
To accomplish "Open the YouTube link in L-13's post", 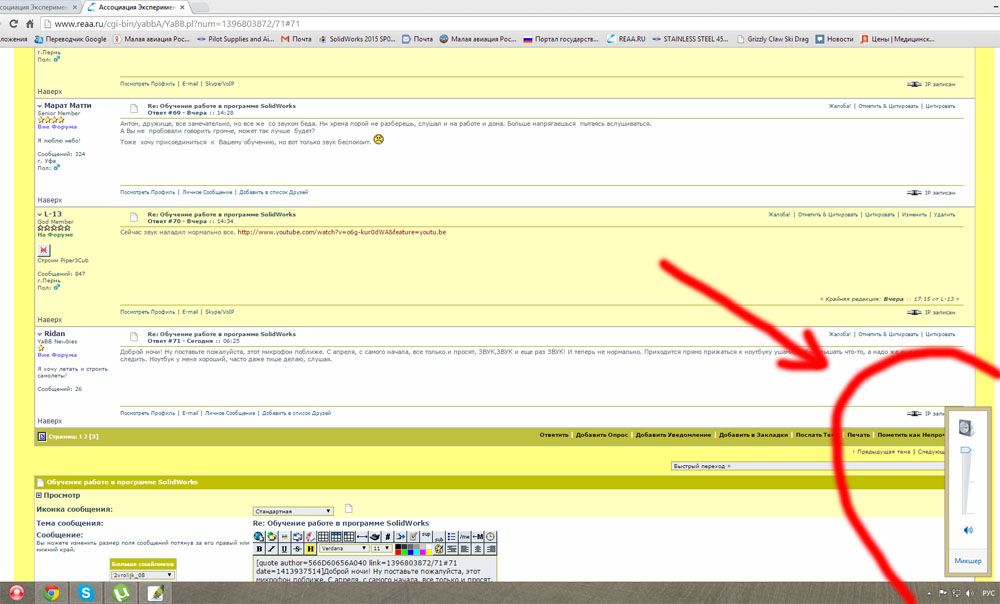I will pyautogui.click(x=342, y=232).
